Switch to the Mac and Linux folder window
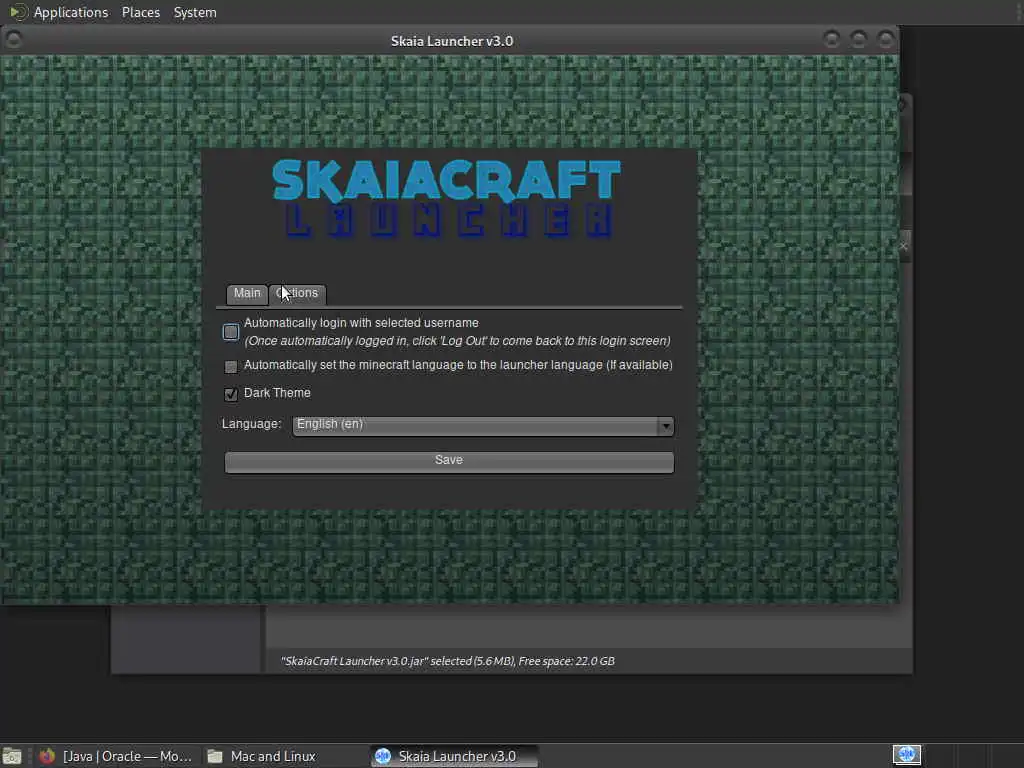This screenshot has width=1024, height=768. 261,756
